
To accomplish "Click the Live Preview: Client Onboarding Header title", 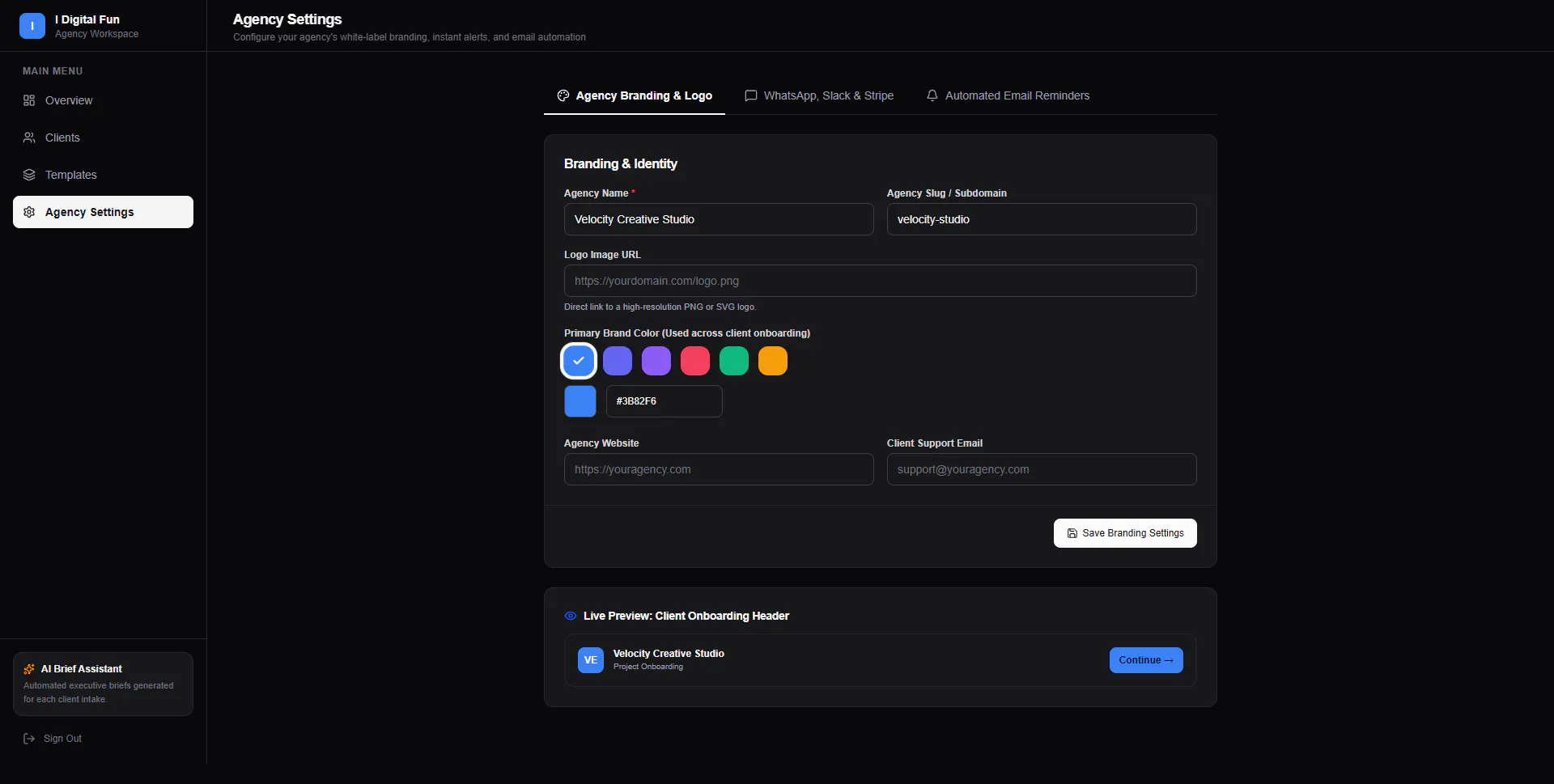I will [686, 616].
